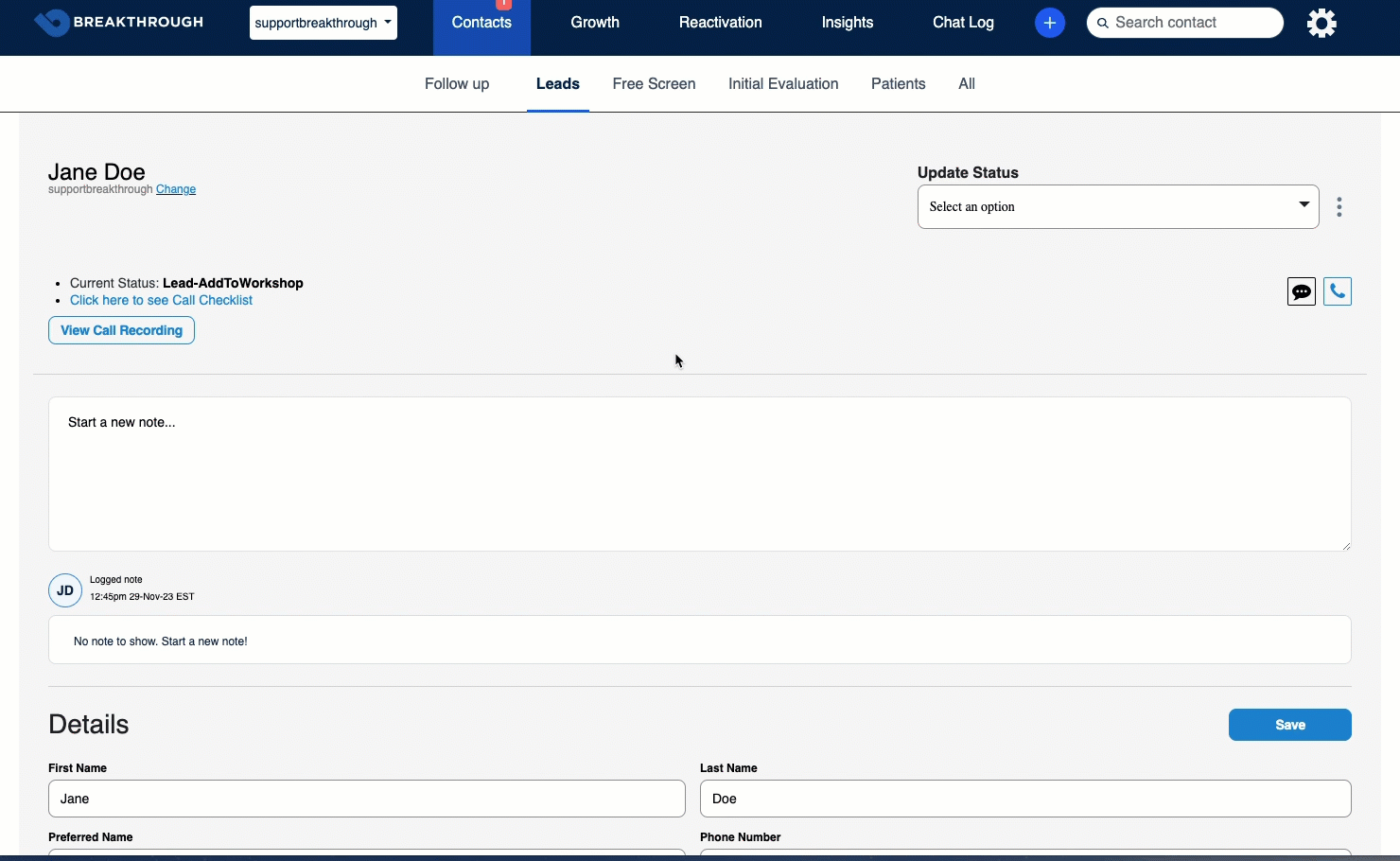The image size is (1400, 861).
Task: Select the Follow up sub-tab
Action: coord(457,83)
